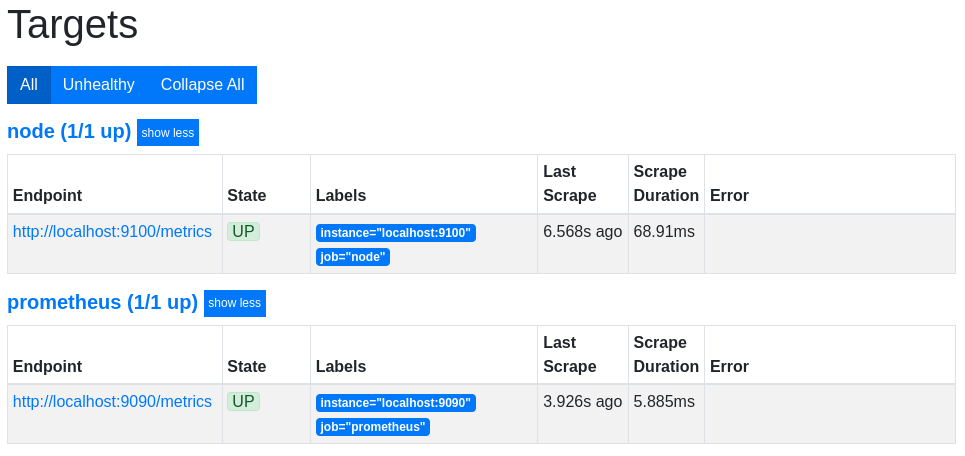Click the job="prometheus" label badge
The image size is (965, 456).
point(373,427)
